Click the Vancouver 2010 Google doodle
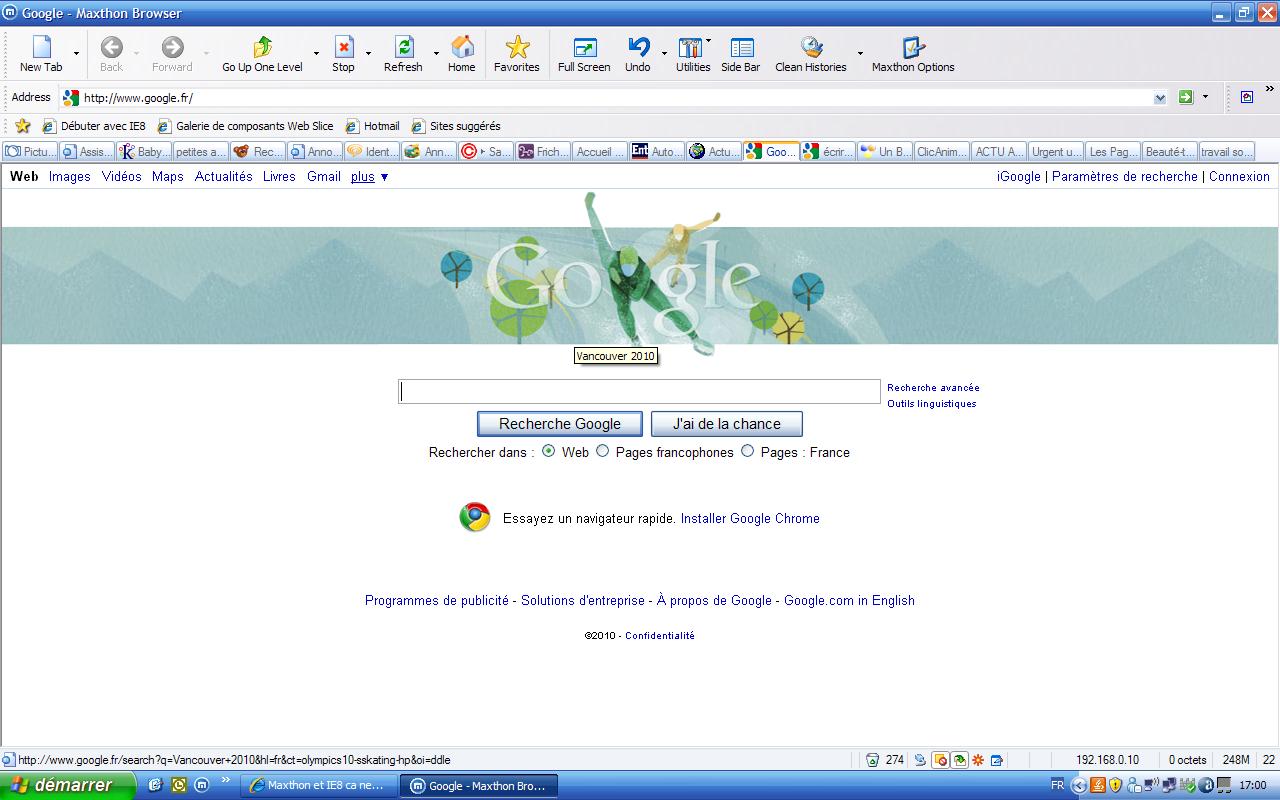This screenshot has width=1280, height=800. click(640, 272)
